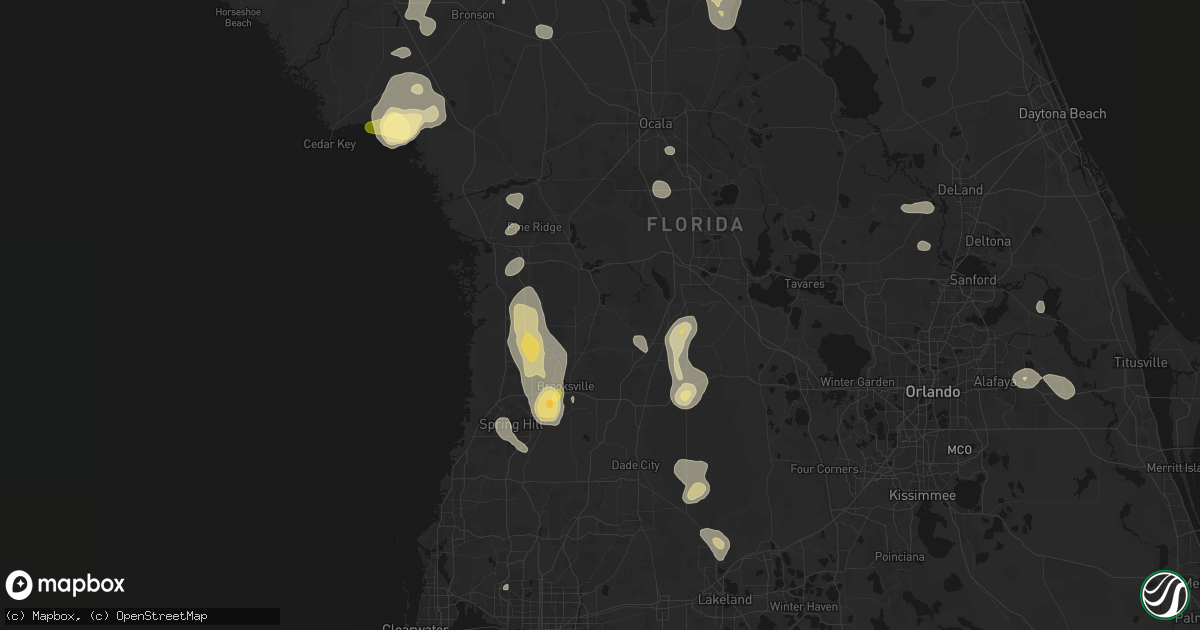Select the Daytona Beach label

click(1062, 114)
